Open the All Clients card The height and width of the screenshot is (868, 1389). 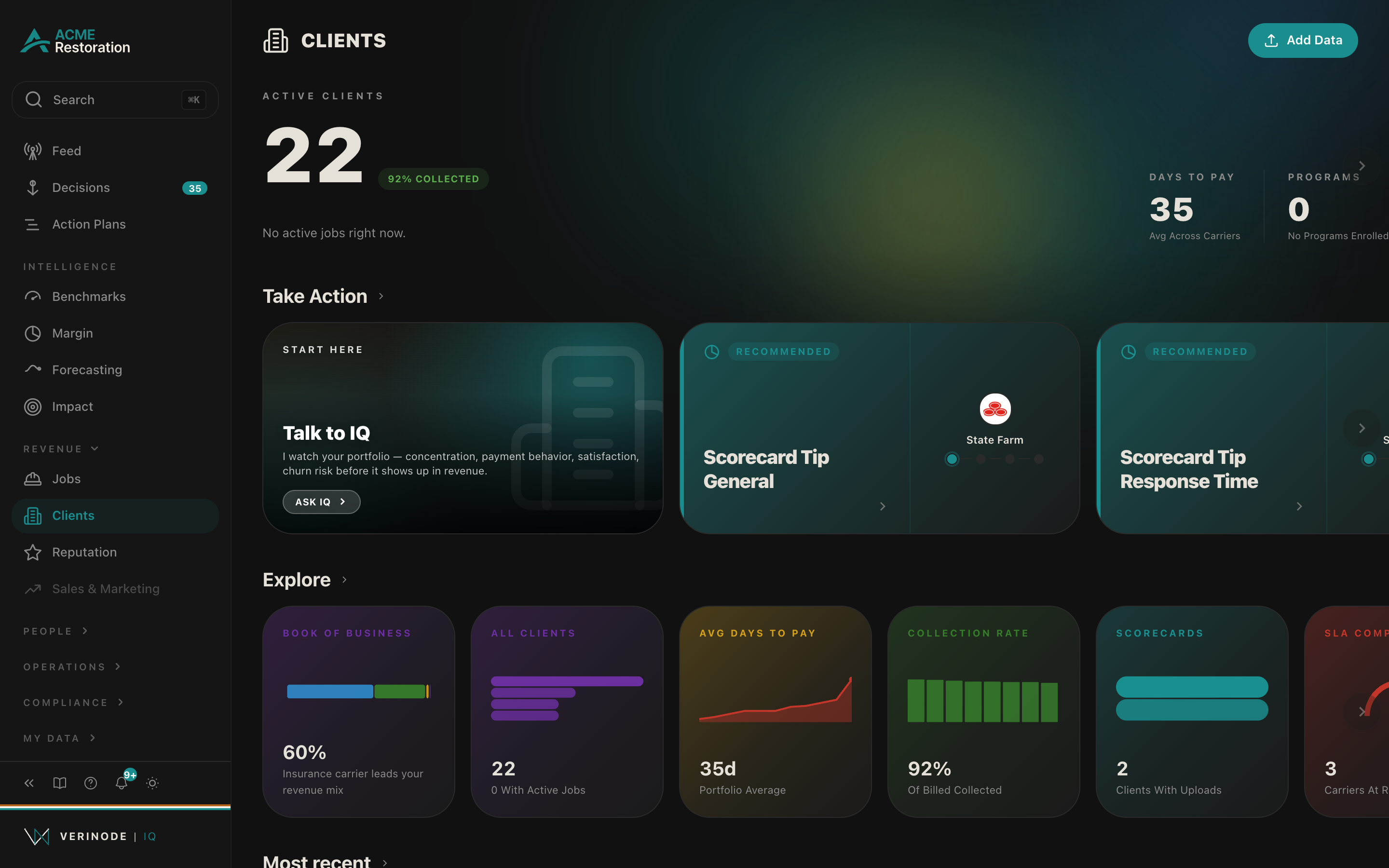567,712
